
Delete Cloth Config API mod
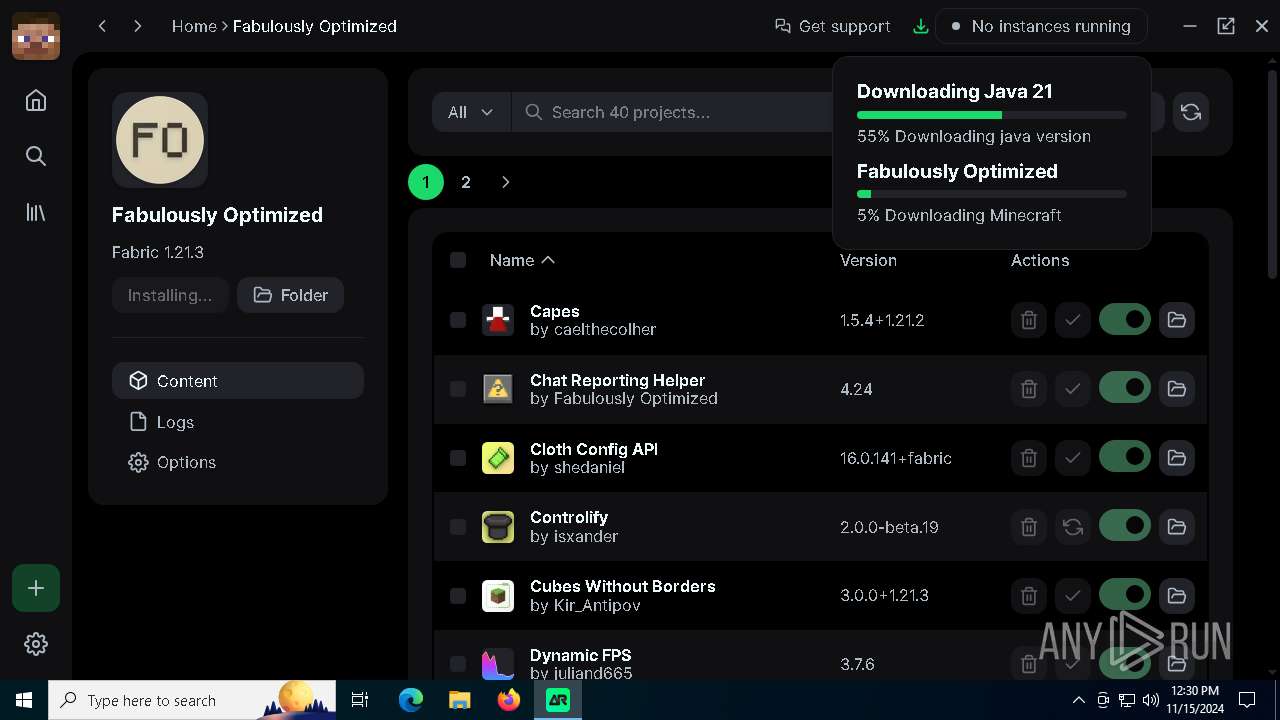[1029, 458]
